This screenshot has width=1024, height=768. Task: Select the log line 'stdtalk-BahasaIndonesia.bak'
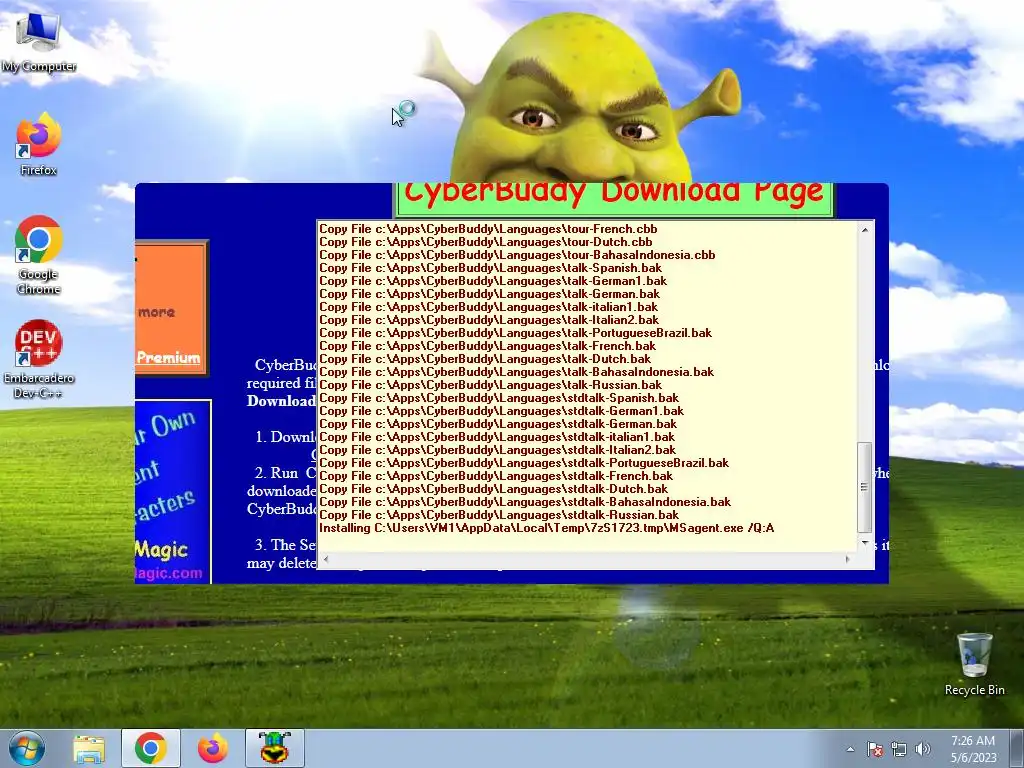(525, 502)
